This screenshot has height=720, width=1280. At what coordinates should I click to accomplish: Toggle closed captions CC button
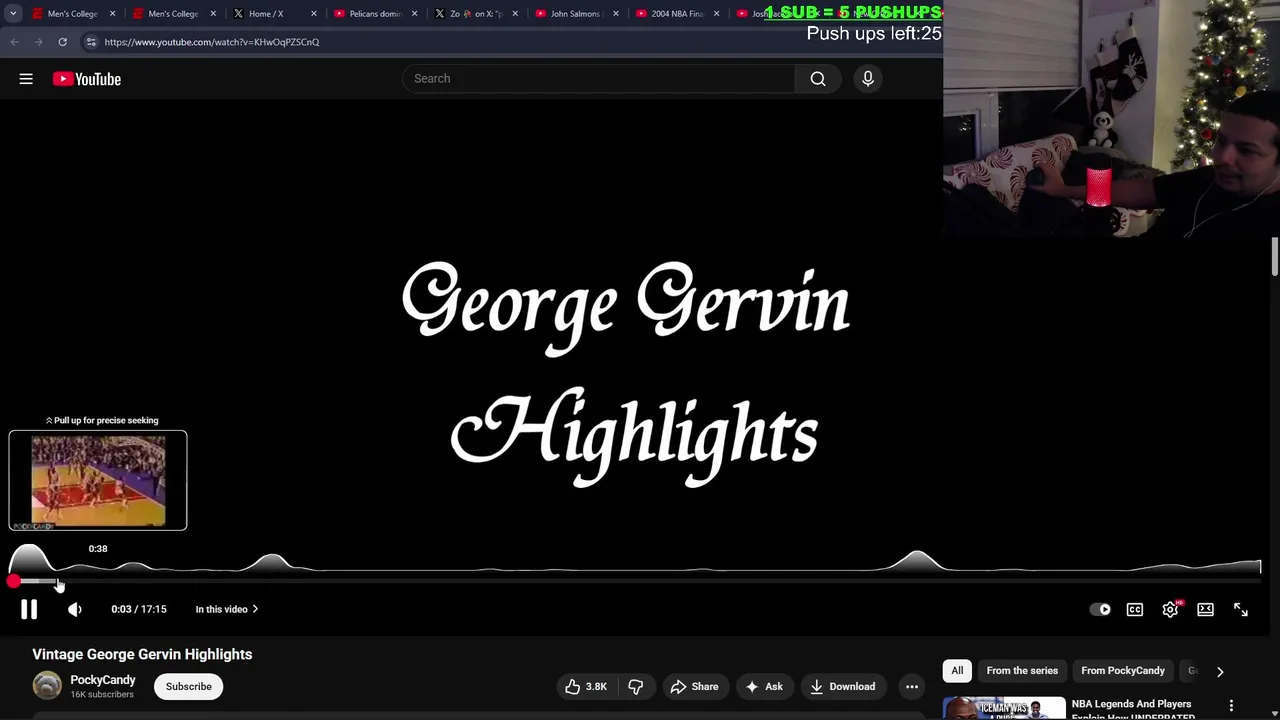1135,609
